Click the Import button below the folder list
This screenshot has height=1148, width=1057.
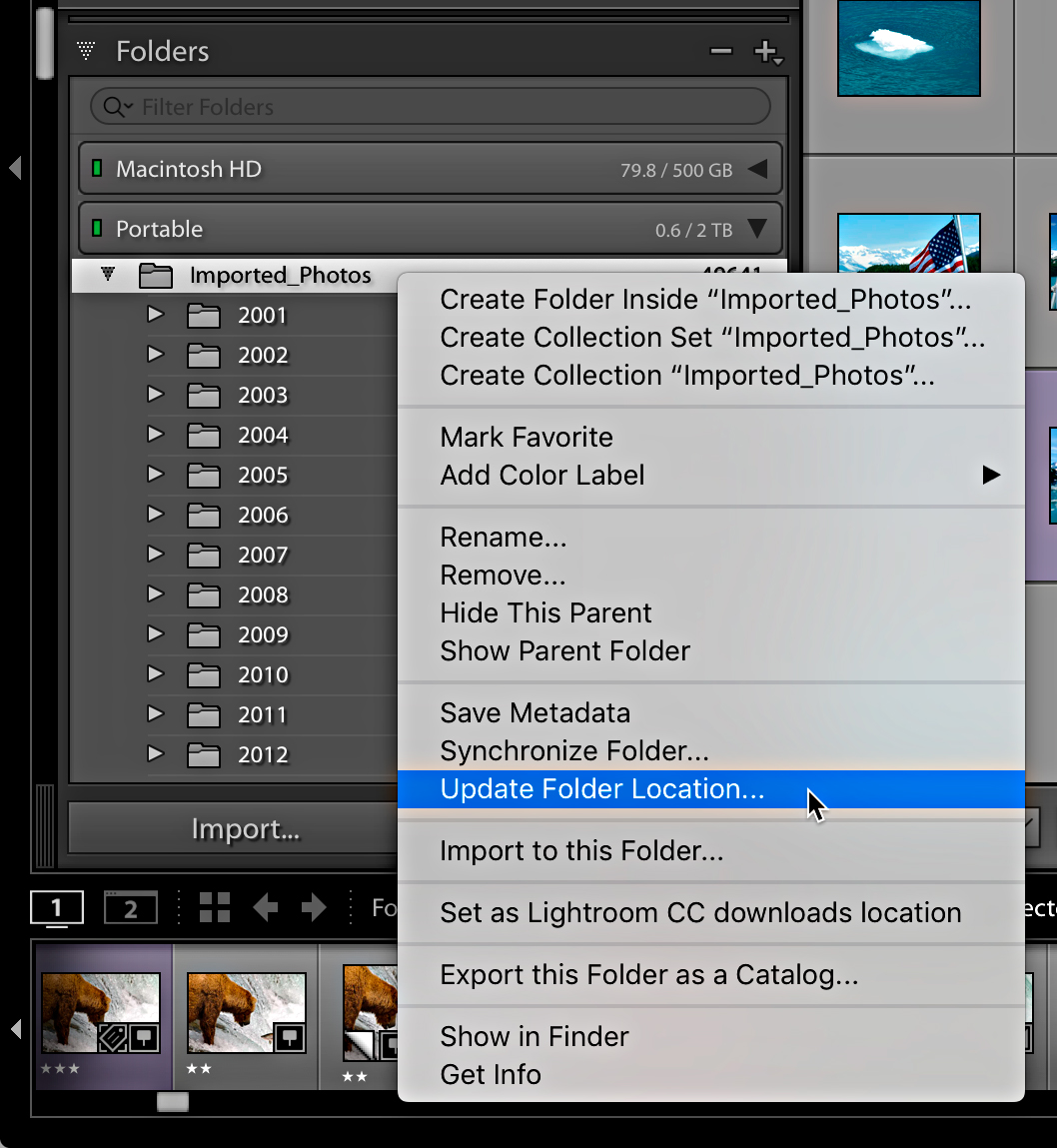tap(246, 828)
